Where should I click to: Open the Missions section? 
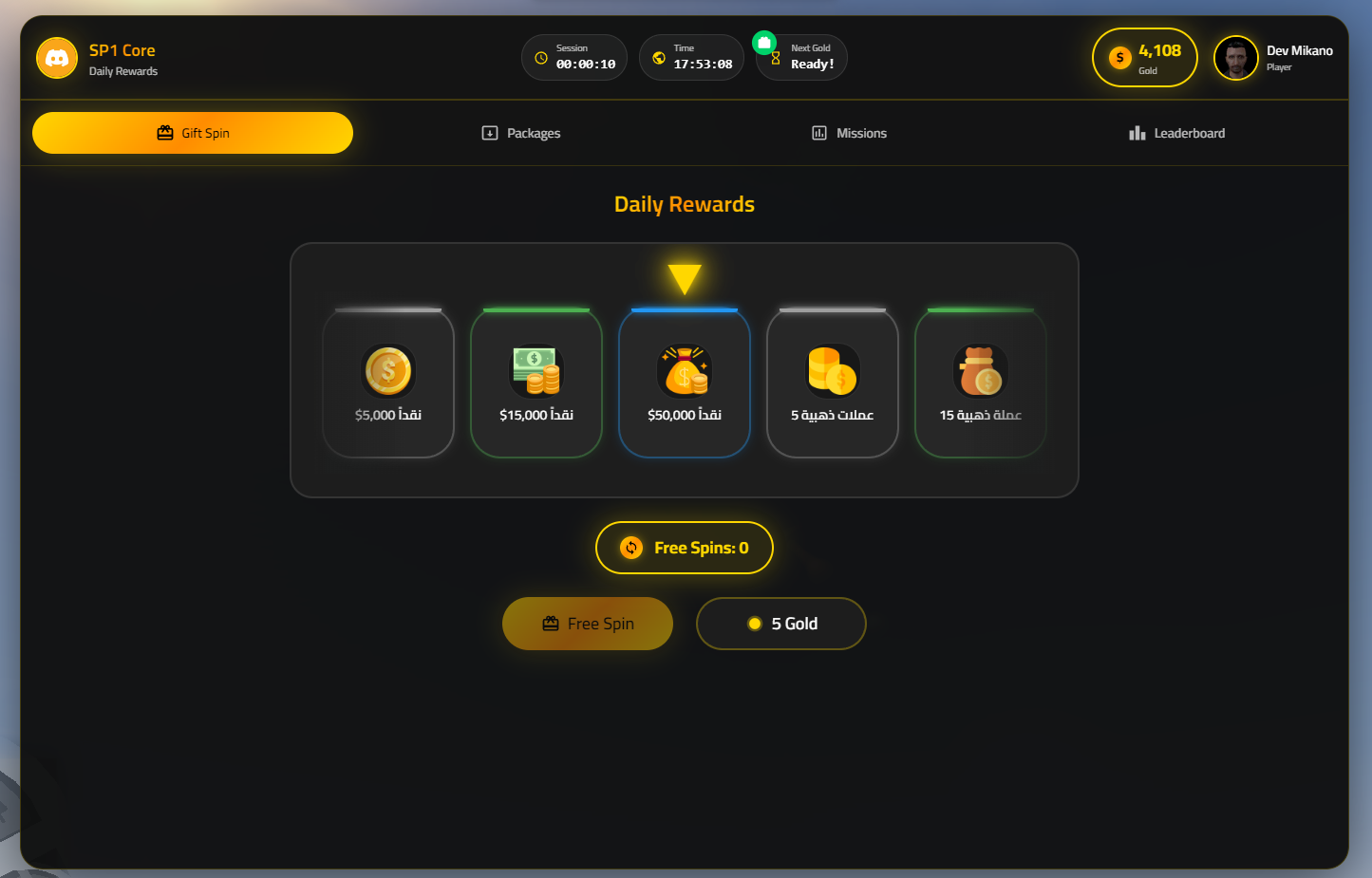click(x=848, y=133)
